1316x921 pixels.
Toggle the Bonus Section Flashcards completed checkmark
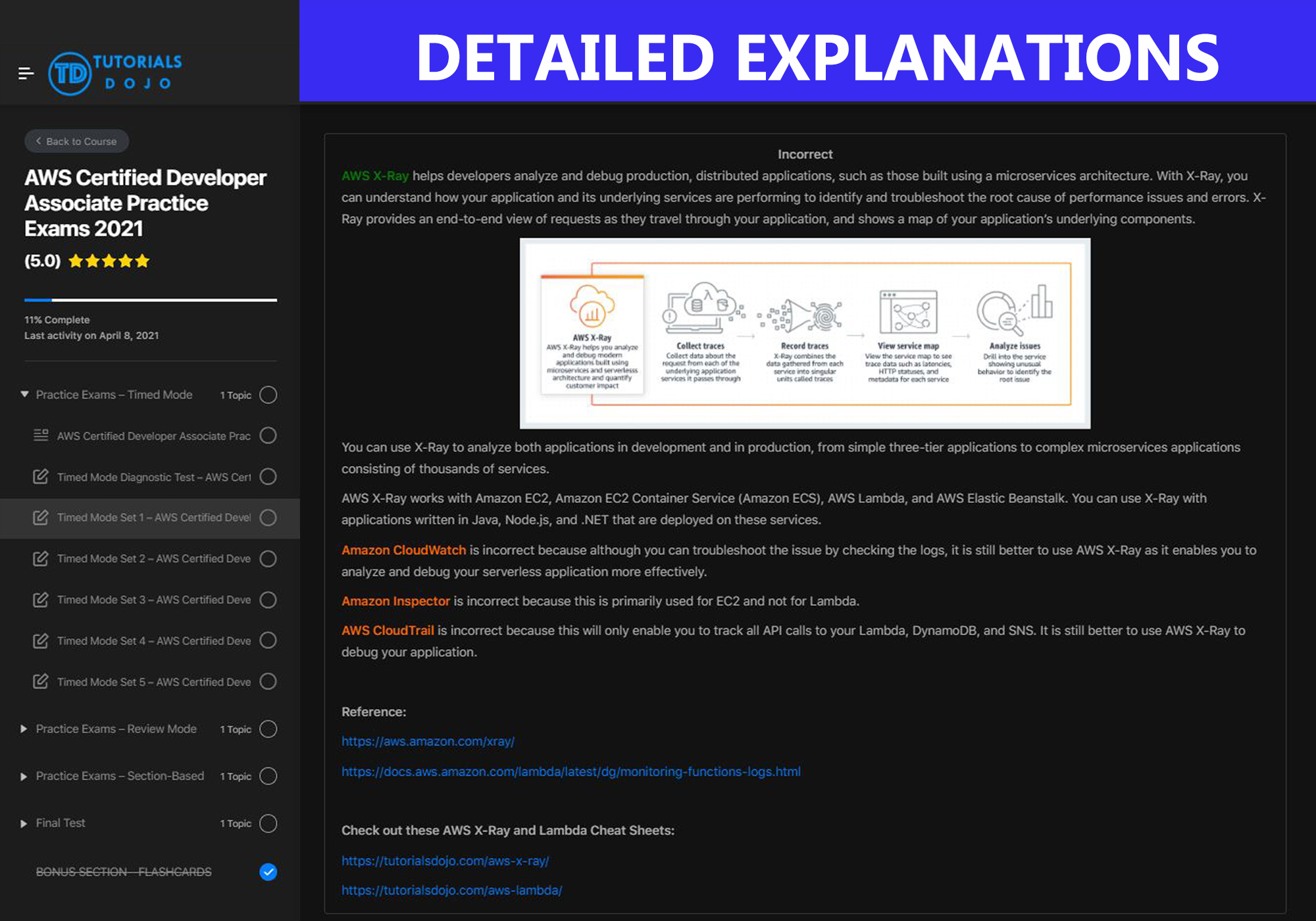coord(268,872)
